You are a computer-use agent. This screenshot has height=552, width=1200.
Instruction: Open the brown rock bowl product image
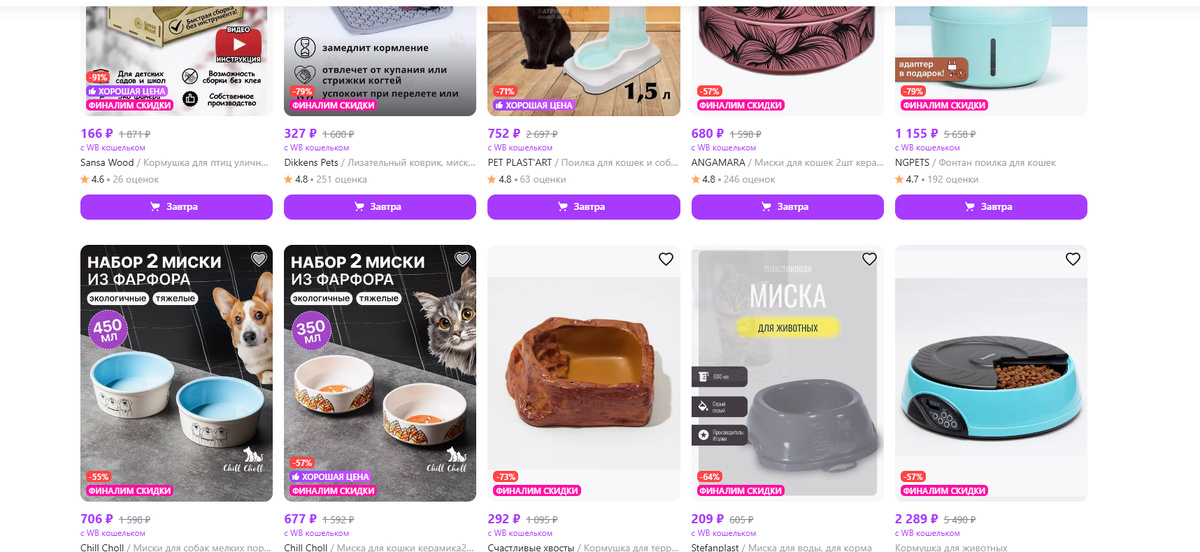583,373
